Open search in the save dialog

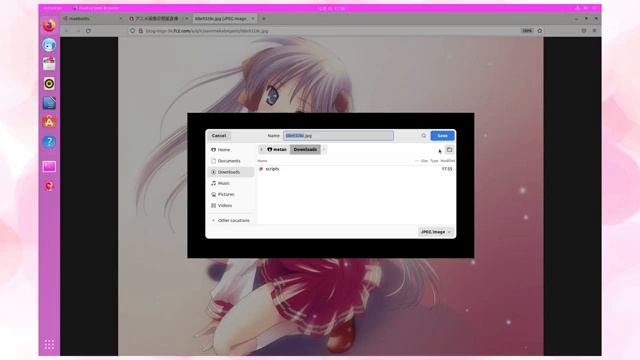424,136
